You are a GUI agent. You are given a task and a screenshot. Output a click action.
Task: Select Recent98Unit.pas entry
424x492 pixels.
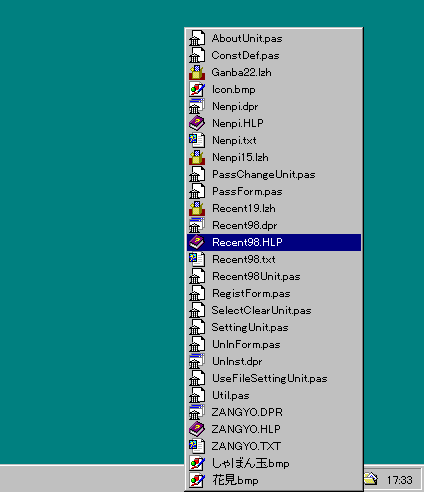pos(274,276)
